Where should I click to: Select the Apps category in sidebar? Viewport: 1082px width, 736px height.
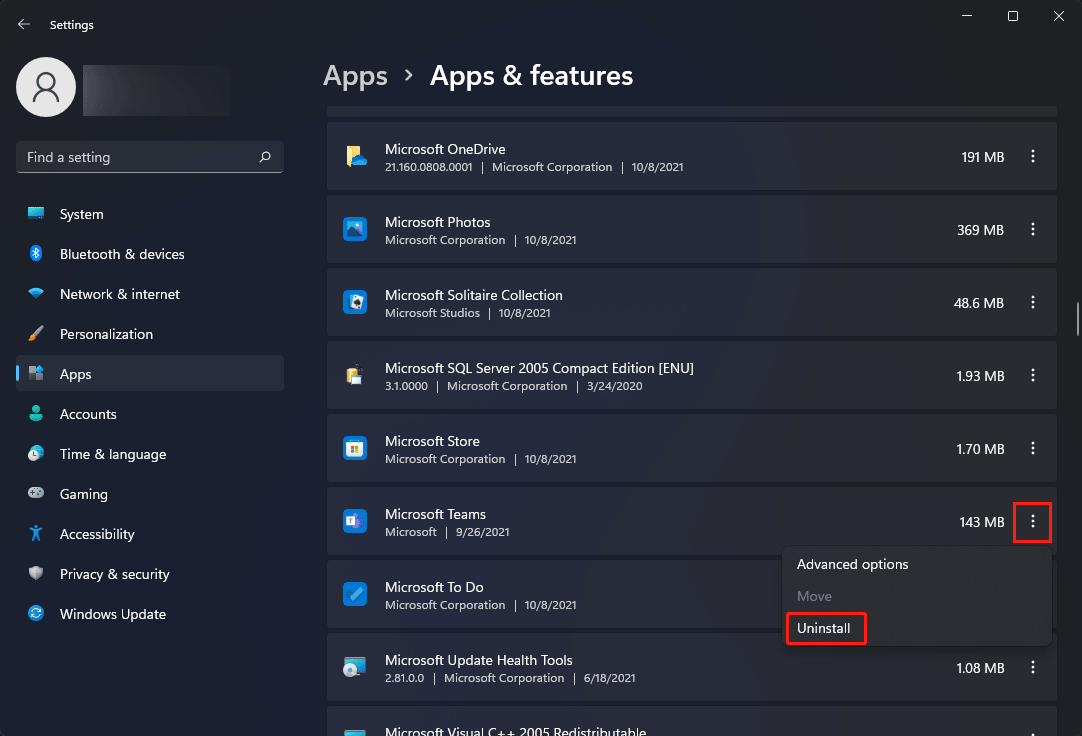(x=150, y=374)
